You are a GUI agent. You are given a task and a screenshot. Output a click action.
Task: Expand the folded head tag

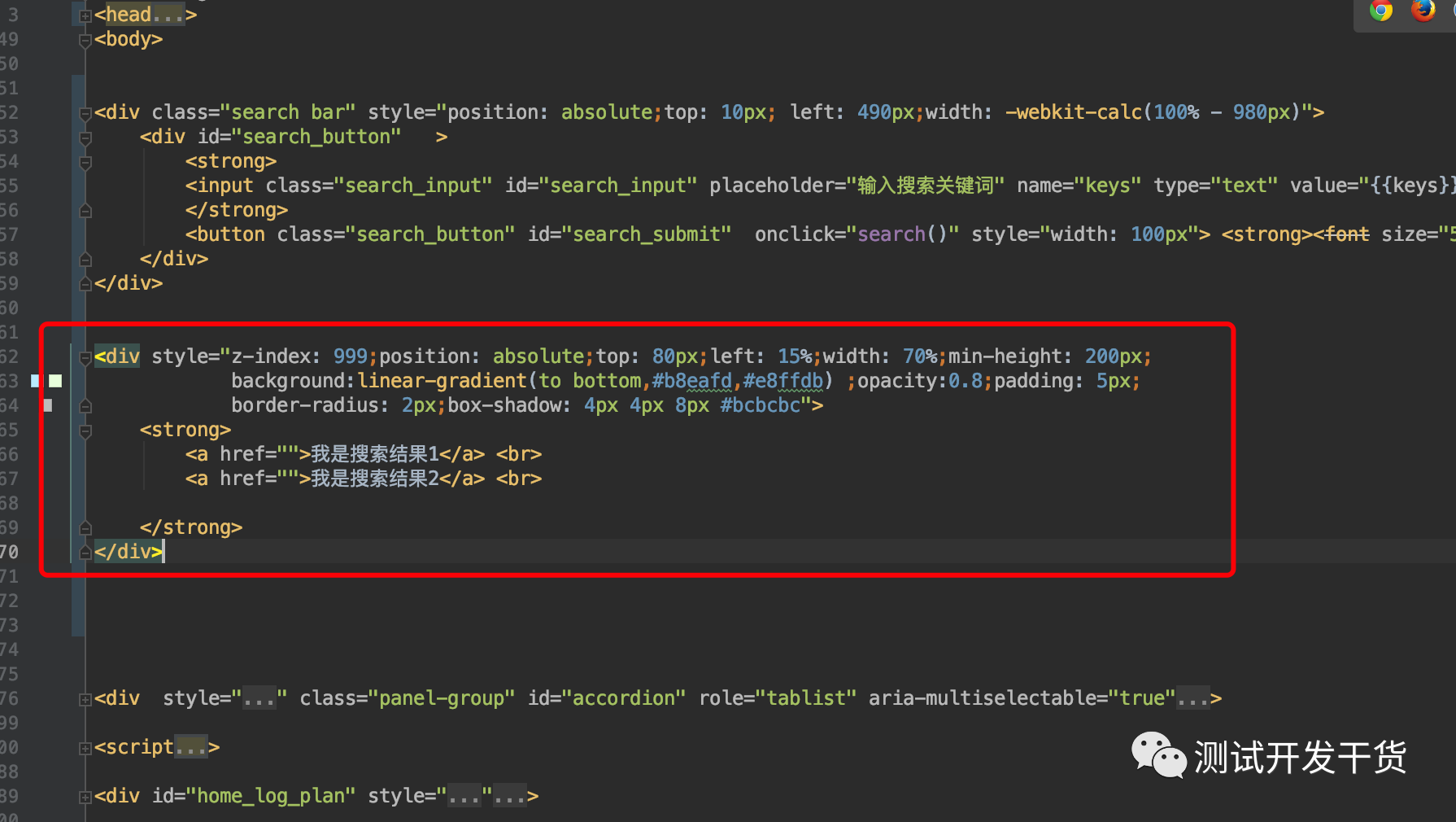85,15
